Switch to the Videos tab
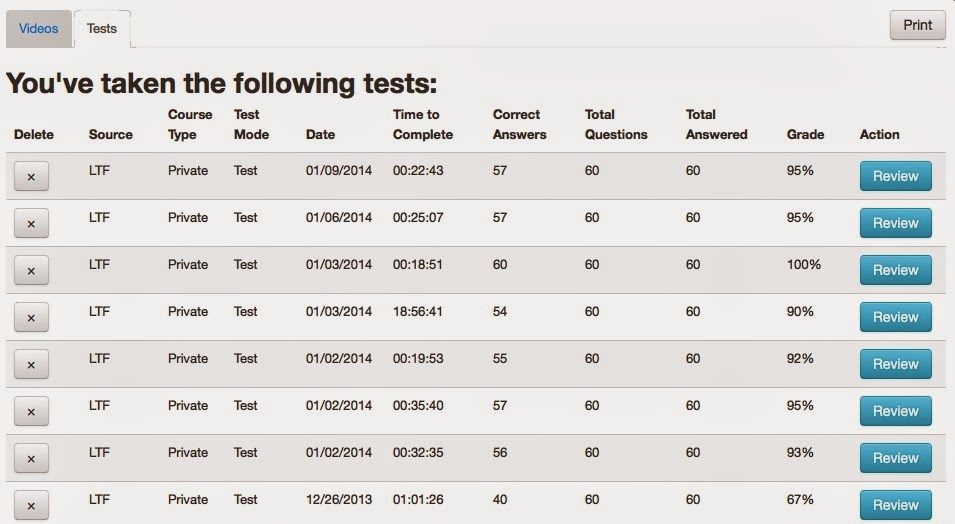Image resolution: width=955 pixels, height=524 pixels. (39, 28)
